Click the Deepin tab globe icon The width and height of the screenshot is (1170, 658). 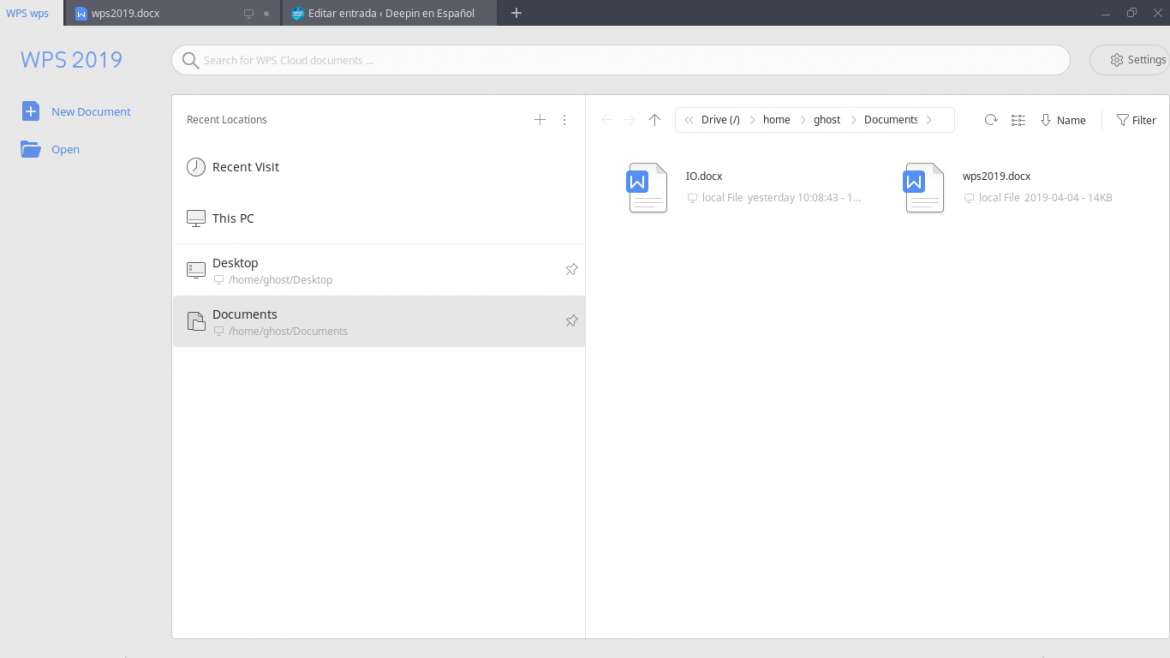pos(297,13)
